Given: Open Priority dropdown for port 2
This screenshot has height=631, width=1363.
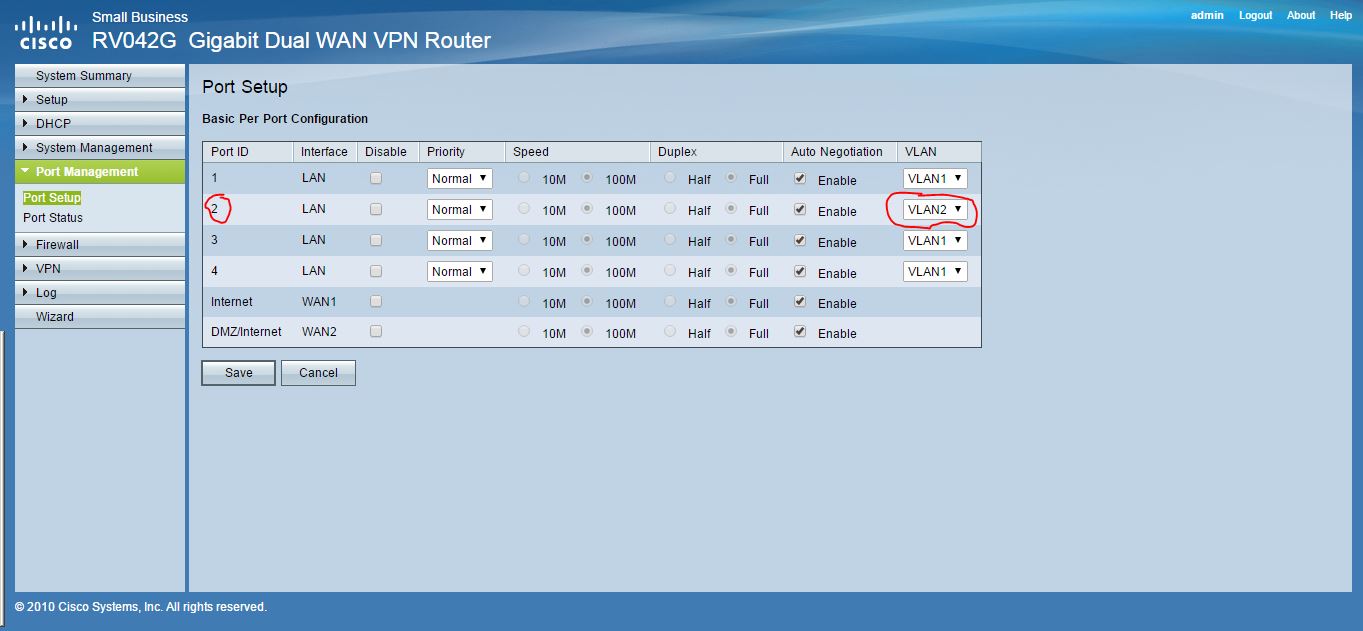Looking at the screenshot, I should click(460, 210).
